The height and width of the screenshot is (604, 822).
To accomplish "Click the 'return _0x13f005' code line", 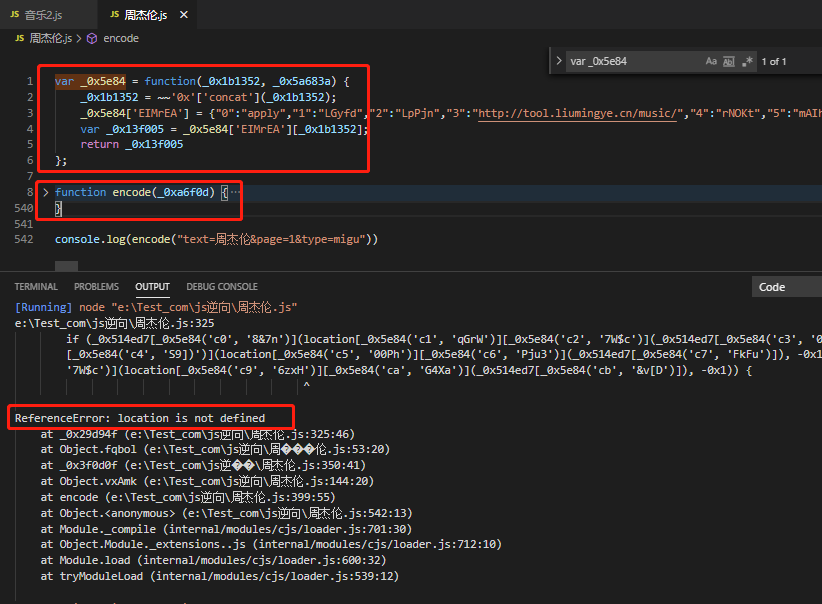I will click(x=132, y=144).
